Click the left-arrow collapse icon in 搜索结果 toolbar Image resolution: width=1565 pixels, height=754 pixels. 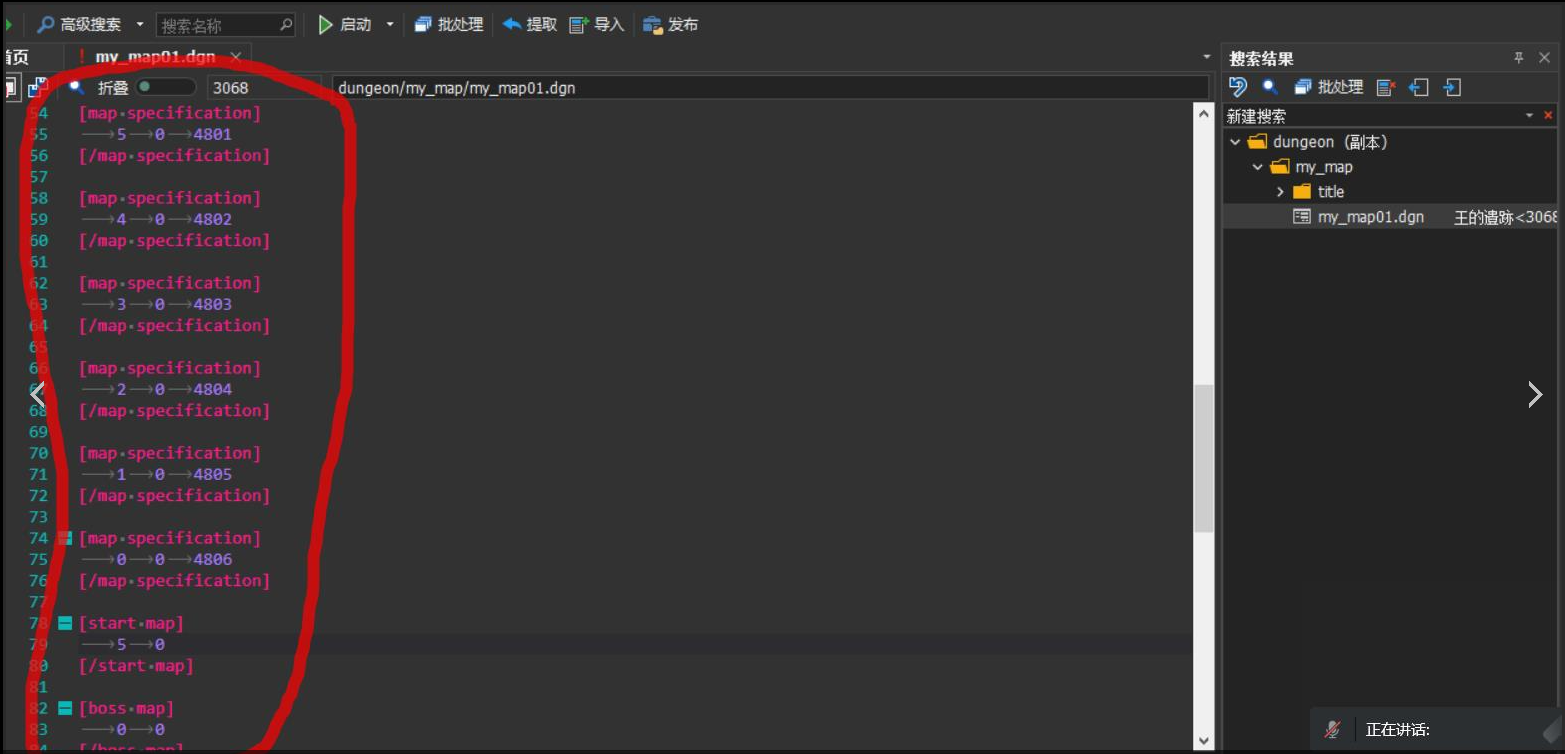[1418, 87]
